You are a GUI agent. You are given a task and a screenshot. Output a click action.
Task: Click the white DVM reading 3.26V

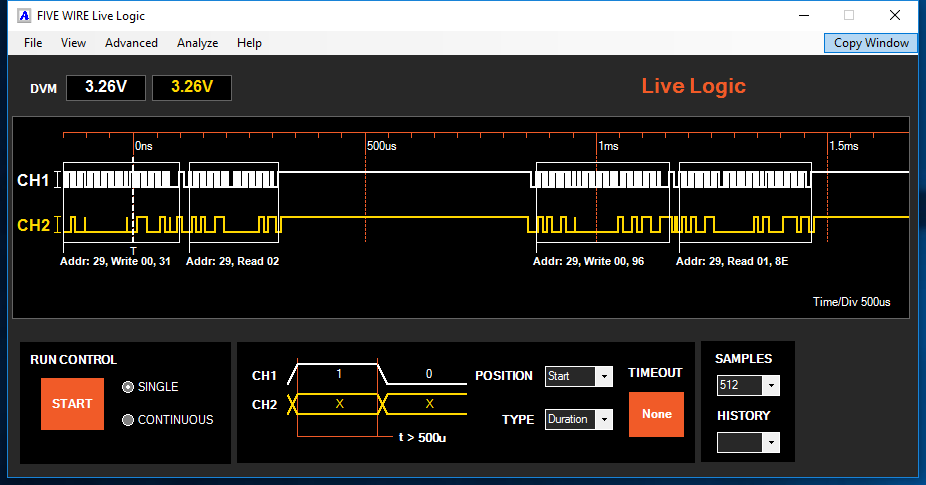tap(106, 87)
